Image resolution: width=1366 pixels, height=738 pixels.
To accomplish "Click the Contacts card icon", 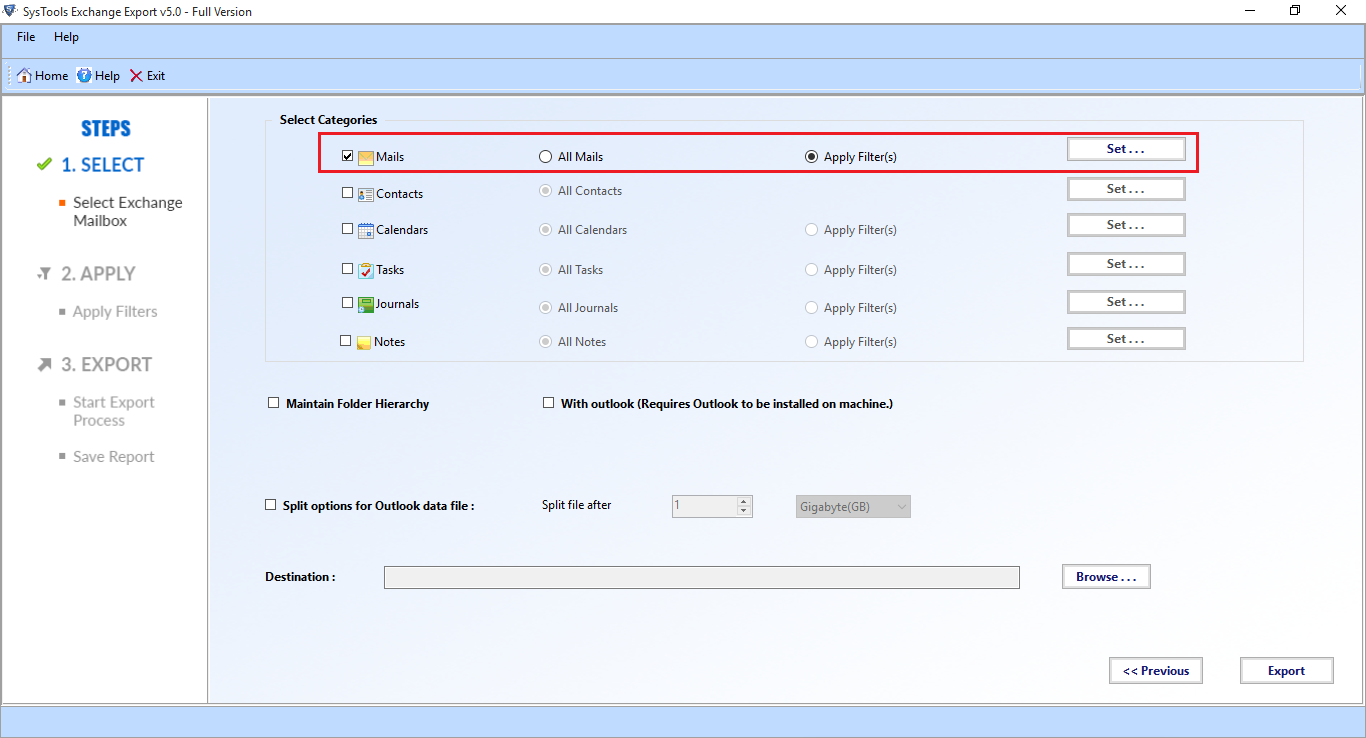I will coord(366,194).
